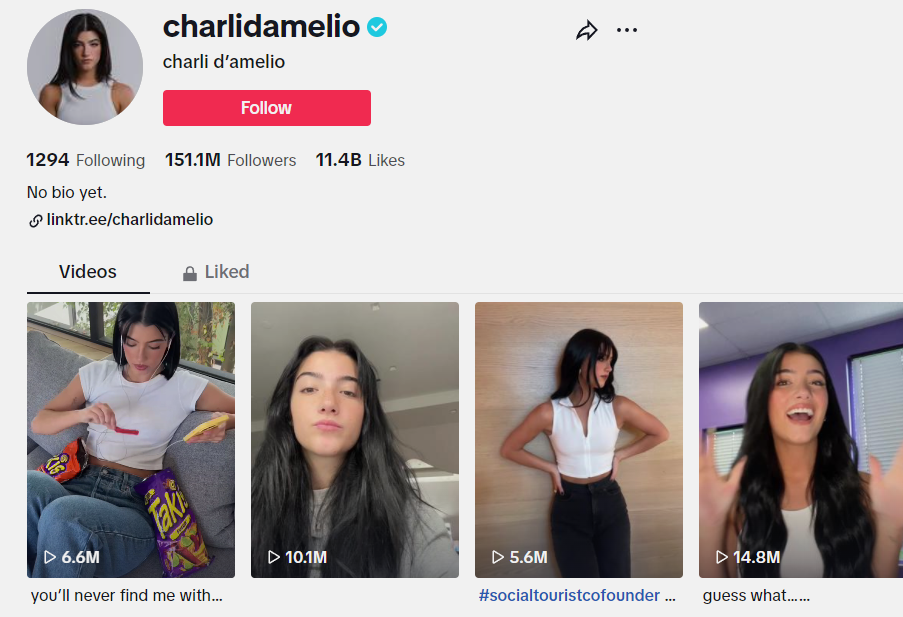Click play icon on 14.8M video

[722, 557]
